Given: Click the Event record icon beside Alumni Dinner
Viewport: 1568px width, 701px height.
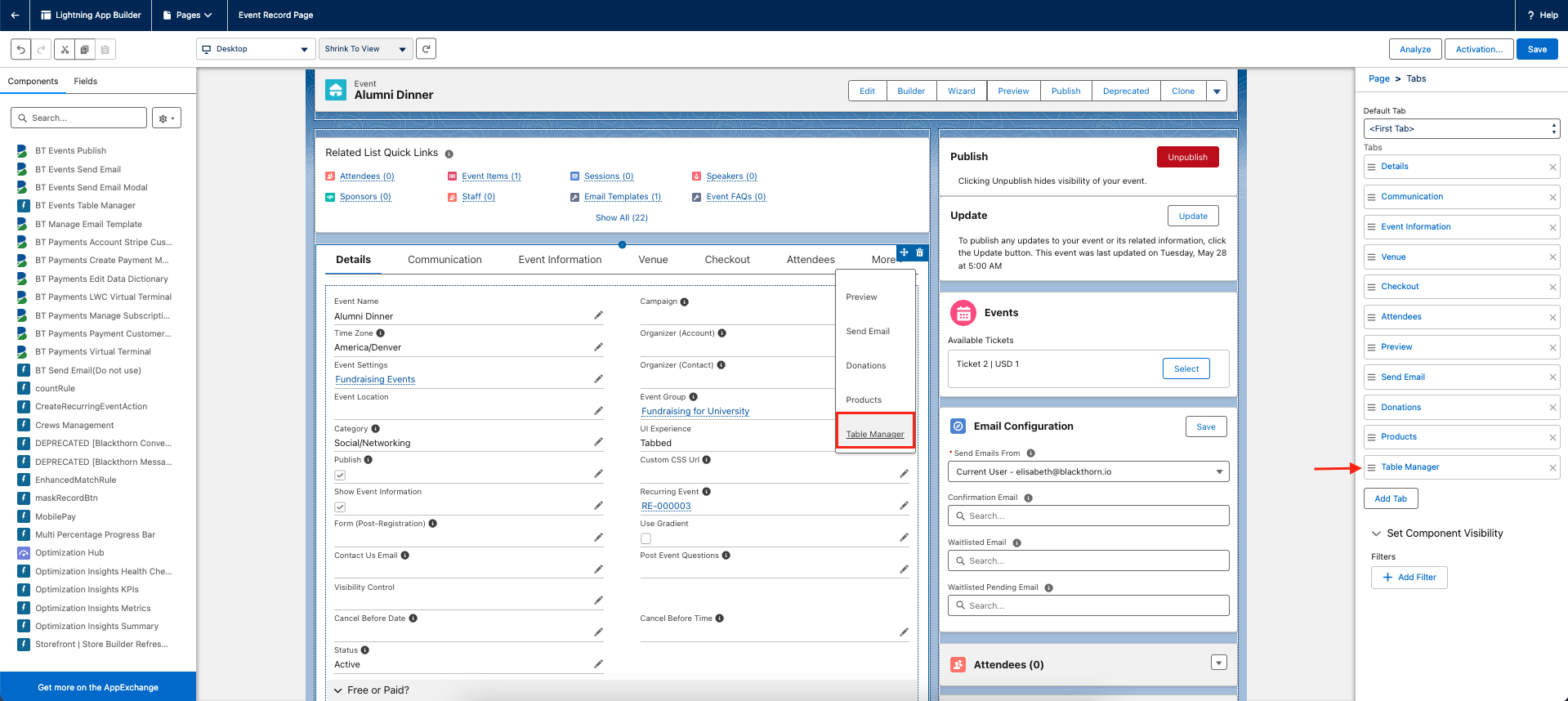Looking at the screenshot, I should click(336, 90).
